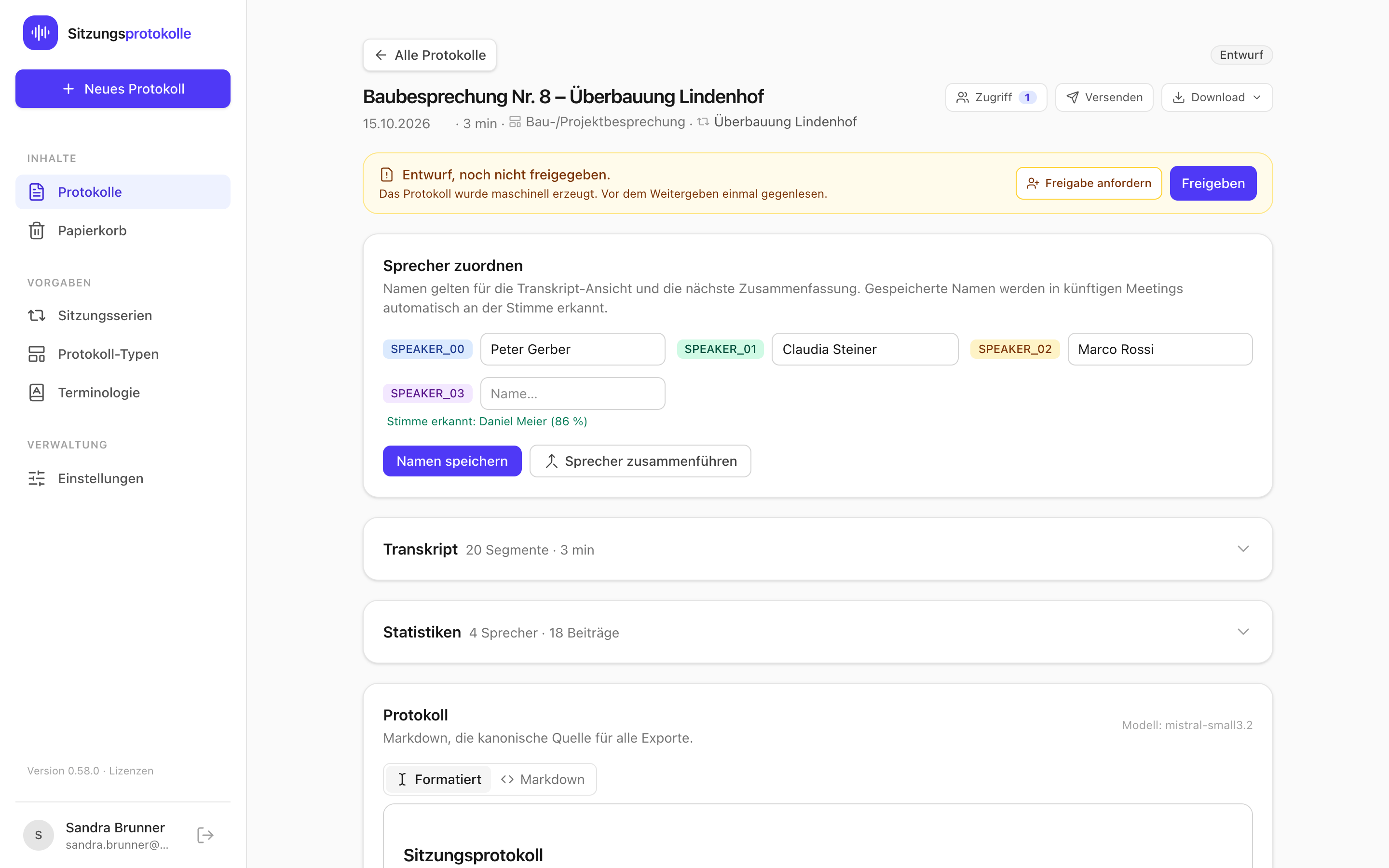
Task: Open the Zugriff access button
Action: point(996,97)
